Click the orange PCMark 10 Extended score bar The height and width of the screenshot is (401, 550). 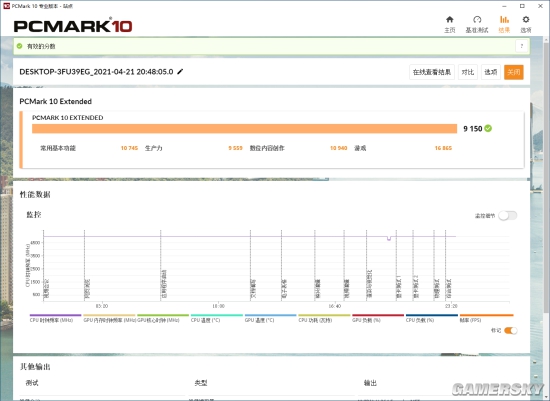(244, 128)
